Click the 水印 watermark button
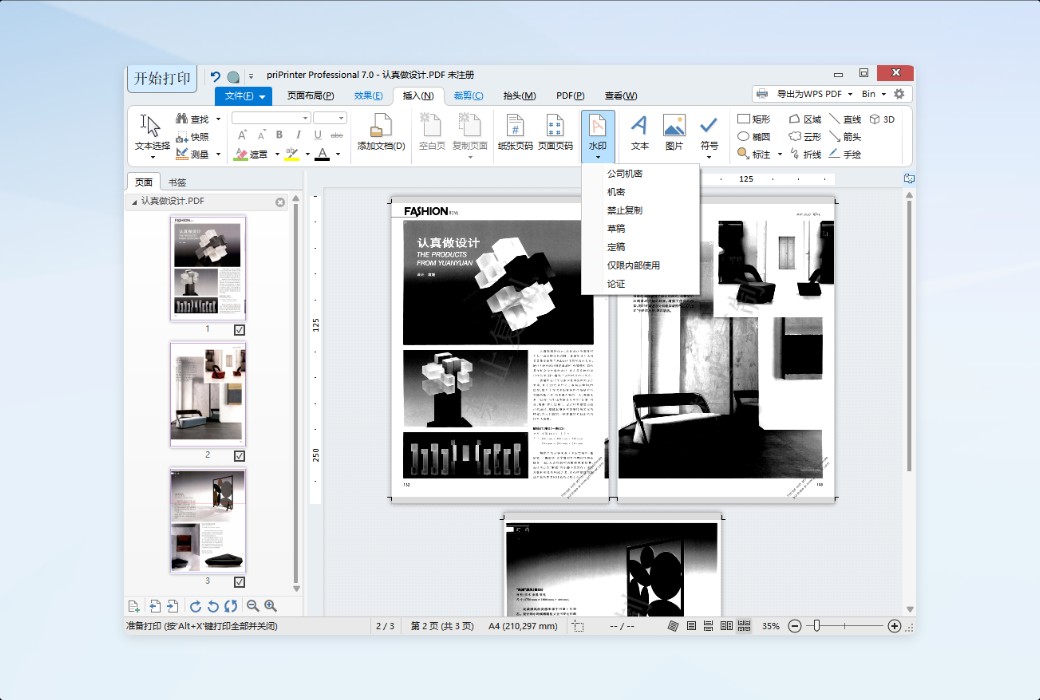This screenshot has height=700, width=1040. coord(598,135)
